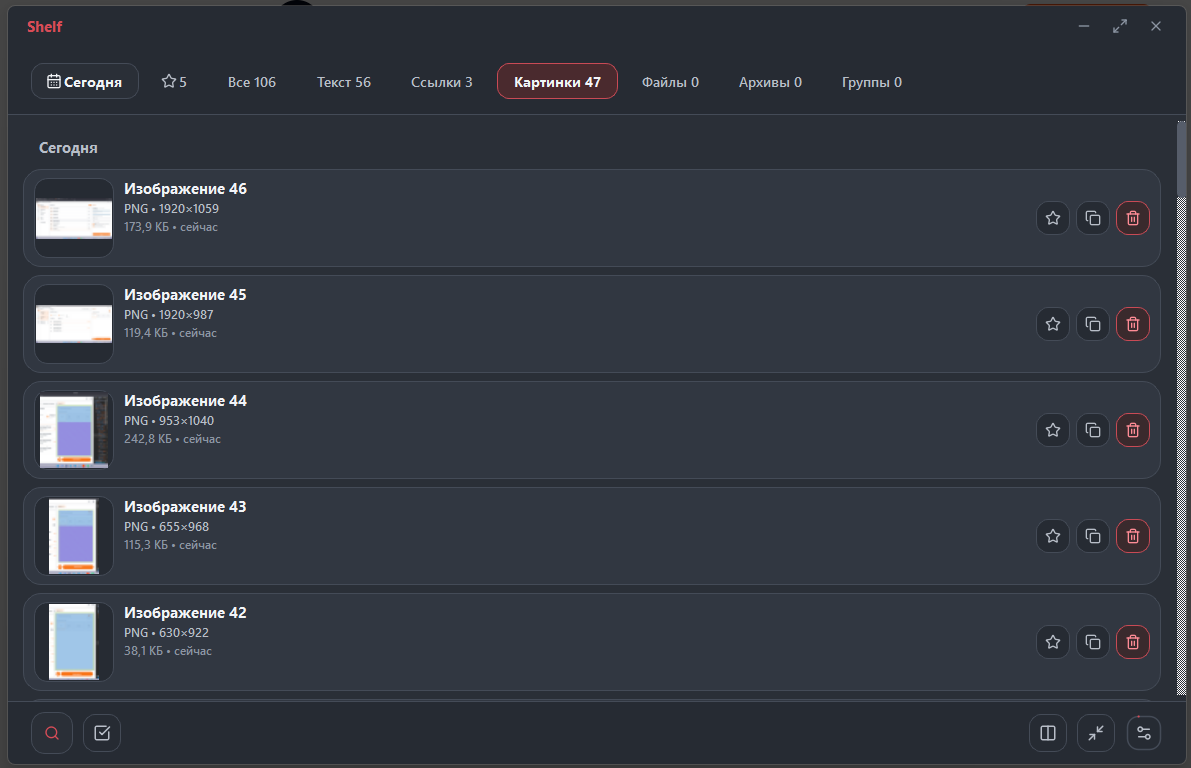1191x768 pixels.
Task: Copy Изображение 42 using copy icon
Action: [x=1093, y=642]
